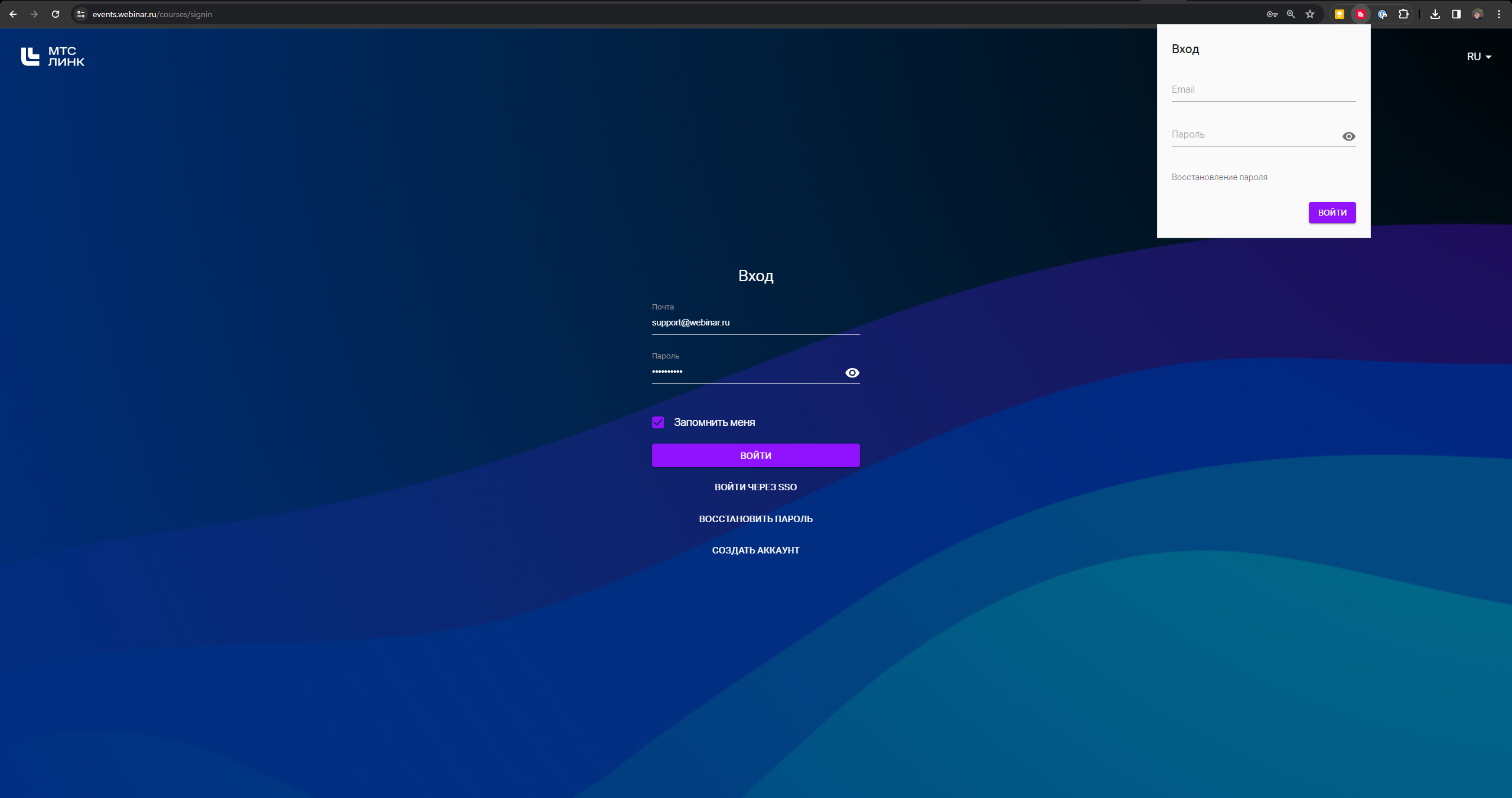Open site information icon in address bar
1512x798 pixels.
coord(82,14)
